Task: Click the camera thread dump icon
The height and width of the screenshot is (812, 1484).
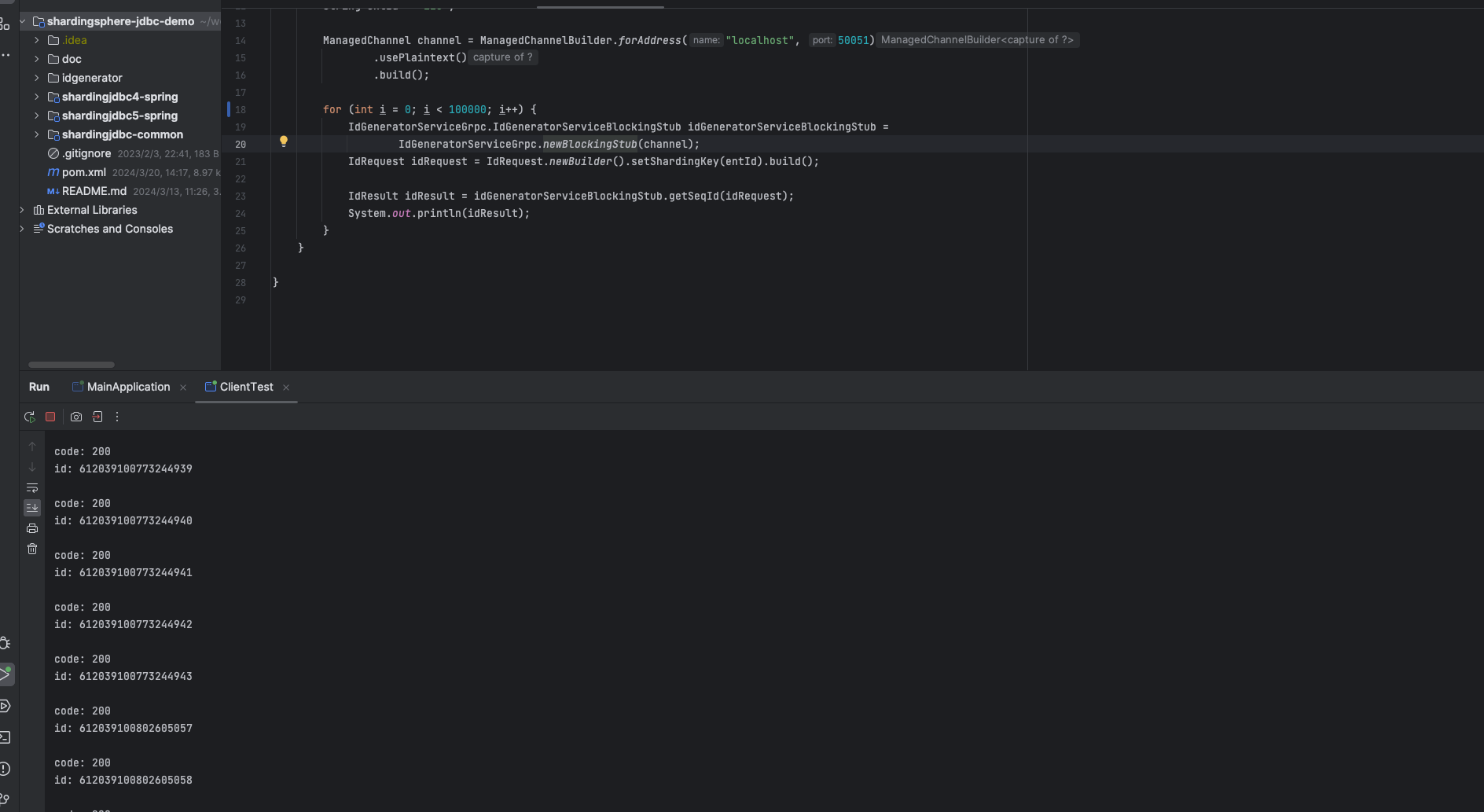Action: 76,417
